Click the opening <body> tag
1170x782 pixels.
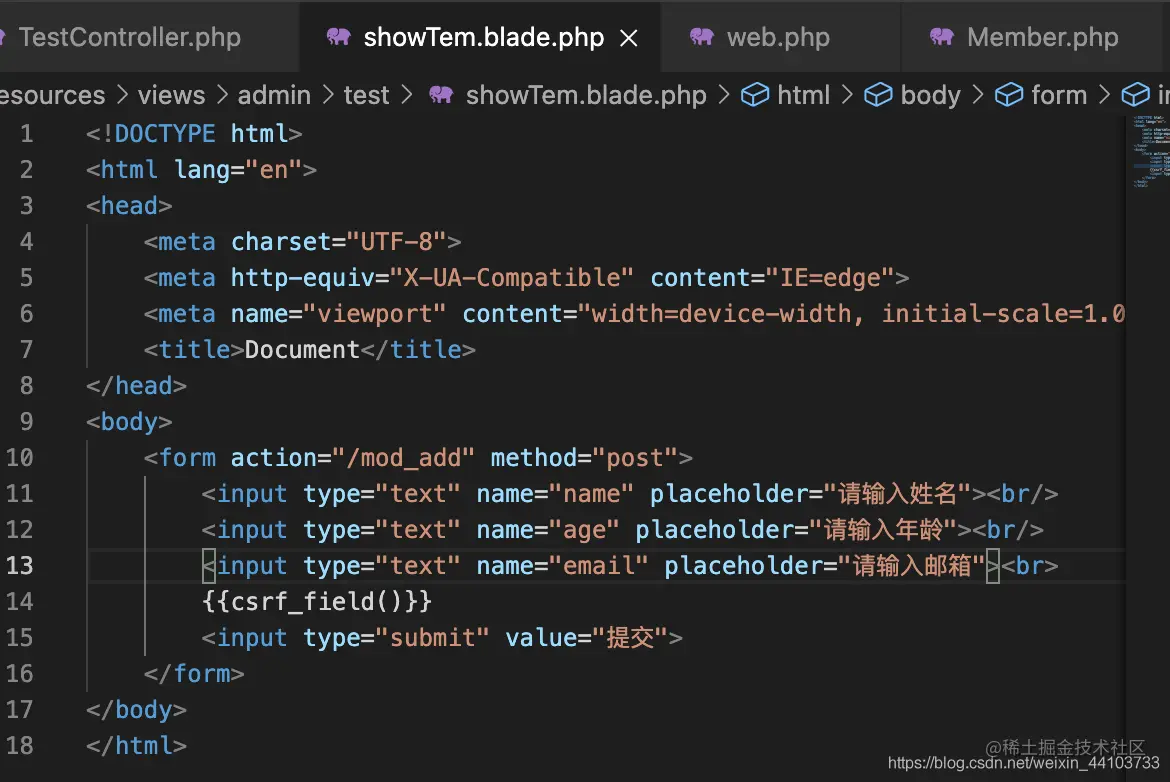[x=128, y=422]
